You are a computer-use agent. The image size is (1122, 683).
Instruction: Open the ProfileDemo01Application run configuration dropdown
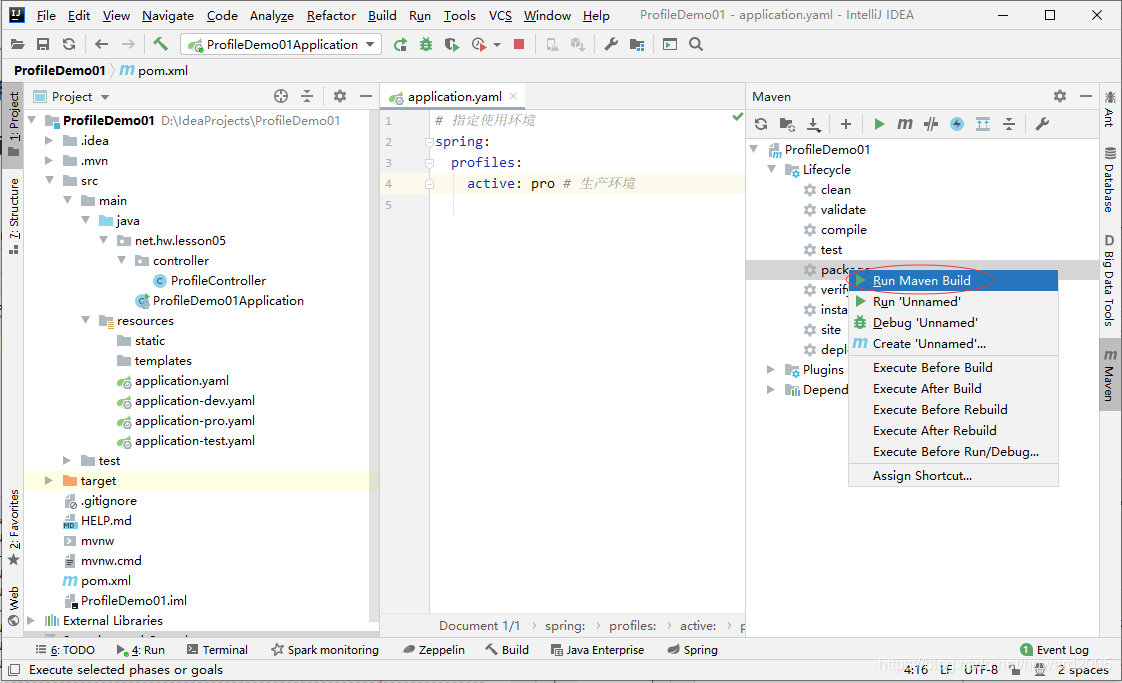(x=280, y=44)
